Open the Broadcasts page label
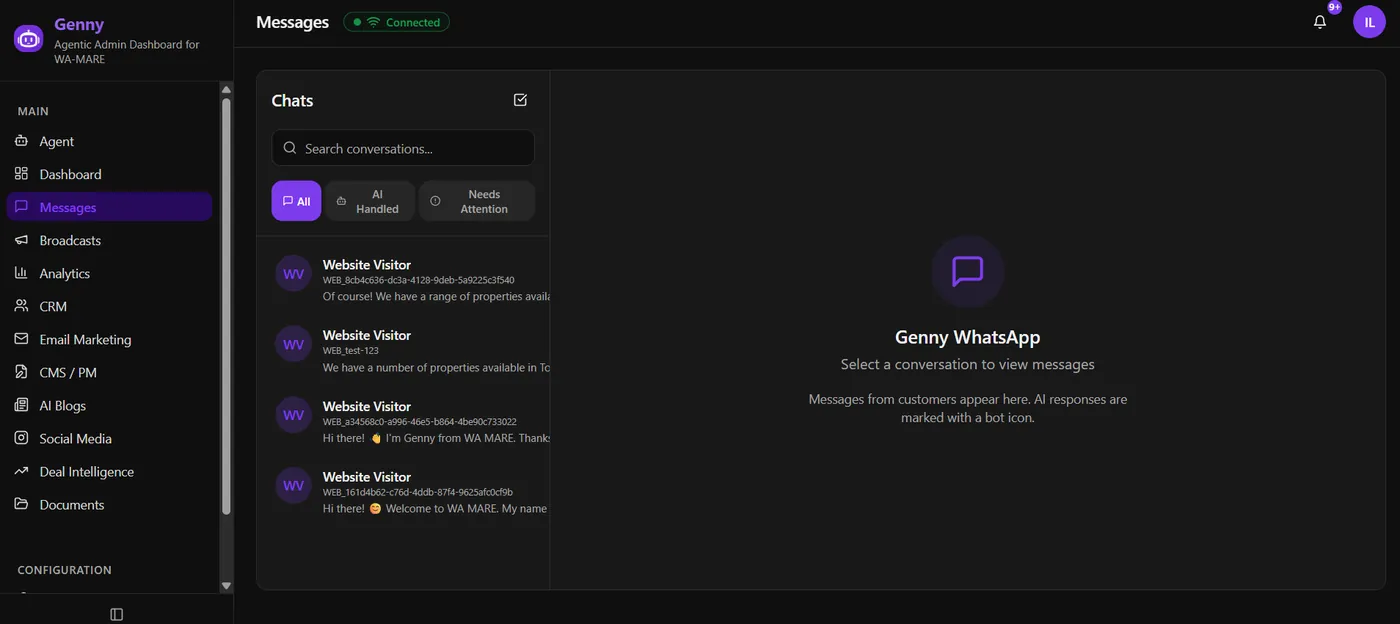 [x=70, y=240]
